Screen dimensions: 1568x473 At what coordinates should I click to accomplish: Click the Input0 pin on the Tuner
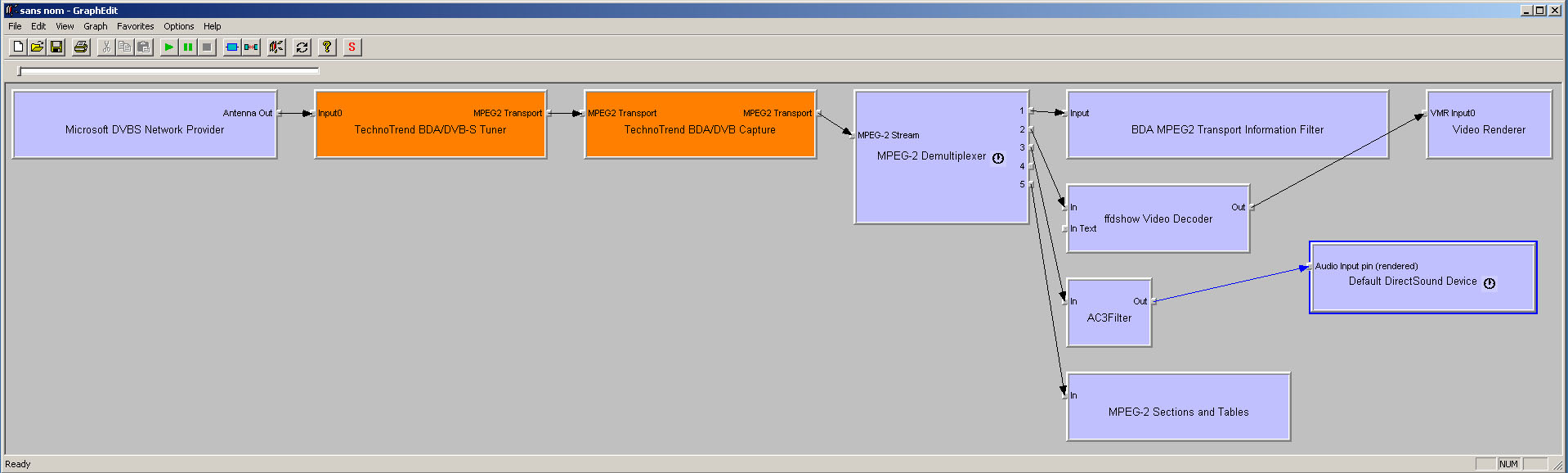point(330,114)
